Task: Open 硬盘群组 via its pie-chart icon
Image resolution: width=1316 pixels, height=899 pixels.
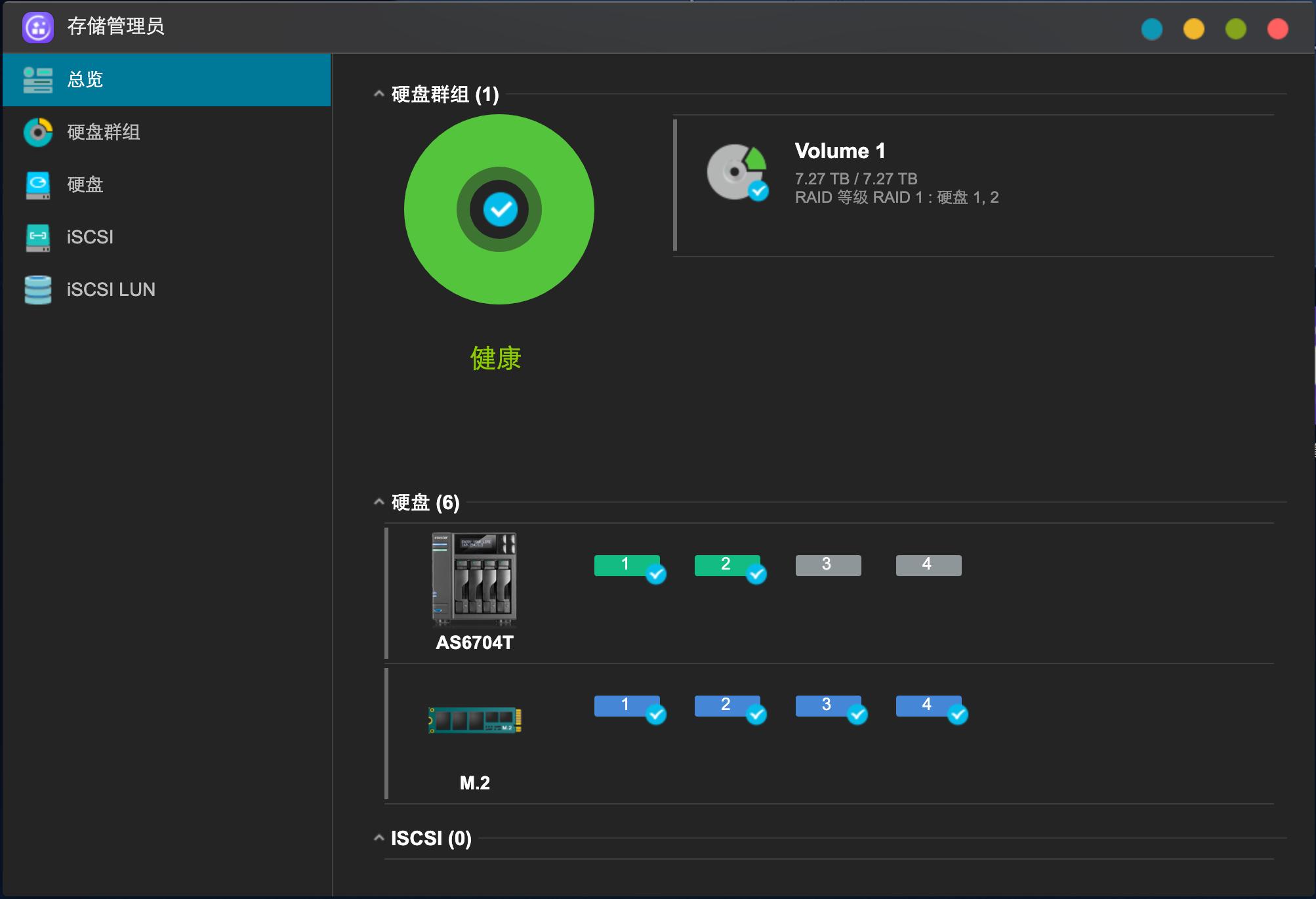Action: click(x=37, y=133)
